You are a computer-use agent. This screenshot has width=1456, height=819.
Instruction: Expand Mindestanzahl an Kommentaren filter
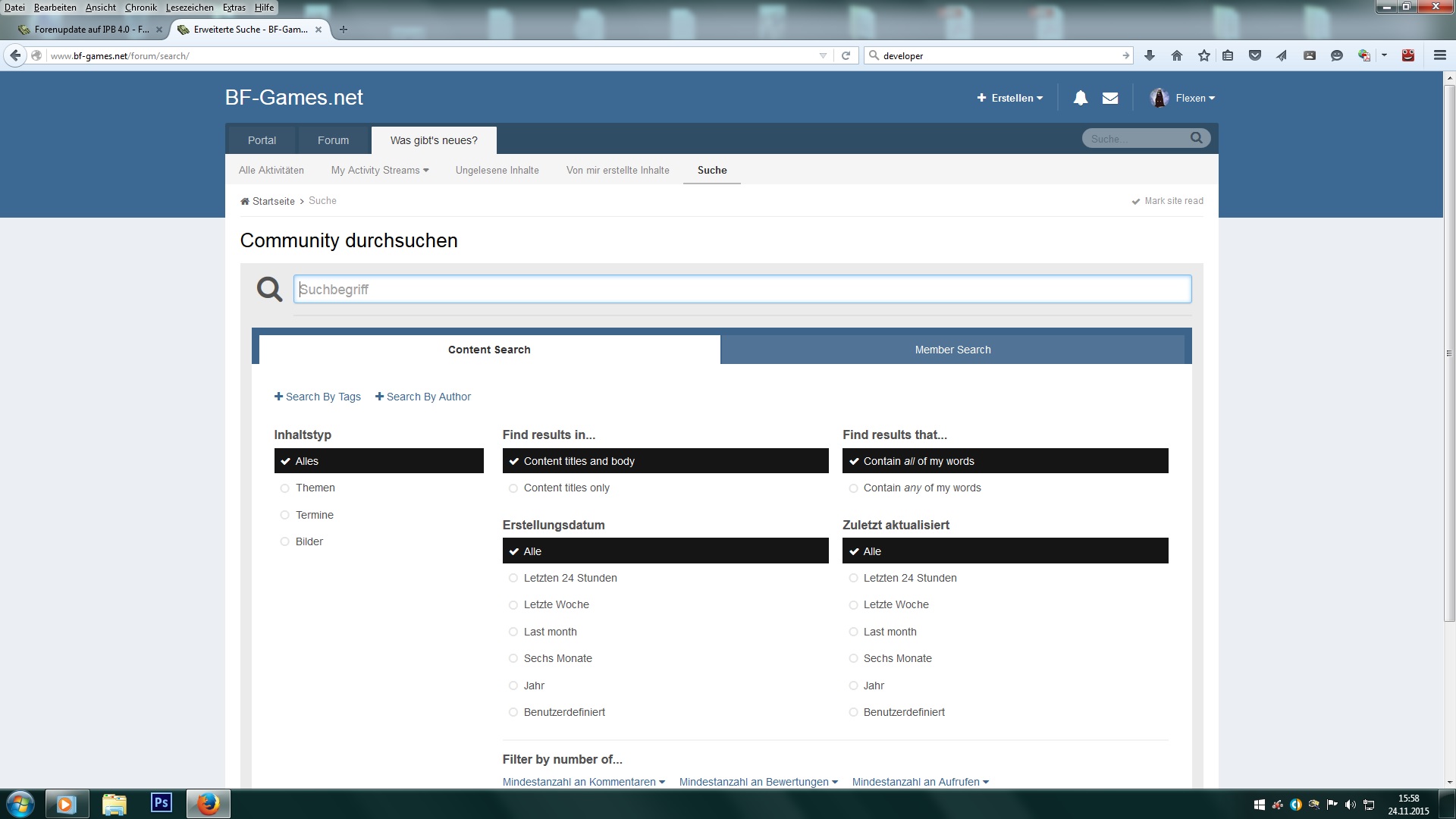[583, 782]
